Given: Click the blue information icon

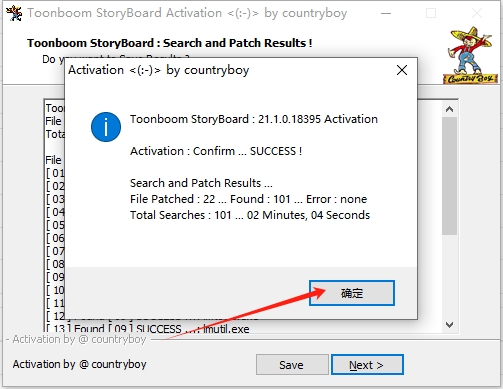Looking at the screenshot, I should click(x=106, y=127).
